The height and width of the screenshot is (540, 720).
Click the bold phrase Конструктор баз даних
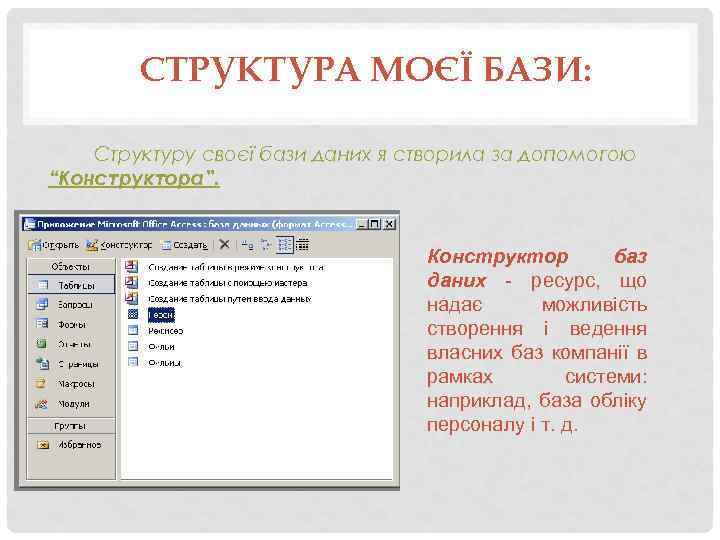click(536, 268)
